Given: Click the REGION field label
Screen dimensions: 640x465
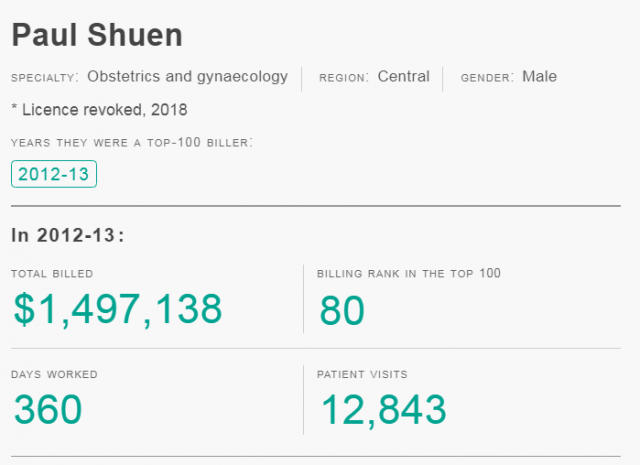Looking at the screenshot, I should [344, 78].
